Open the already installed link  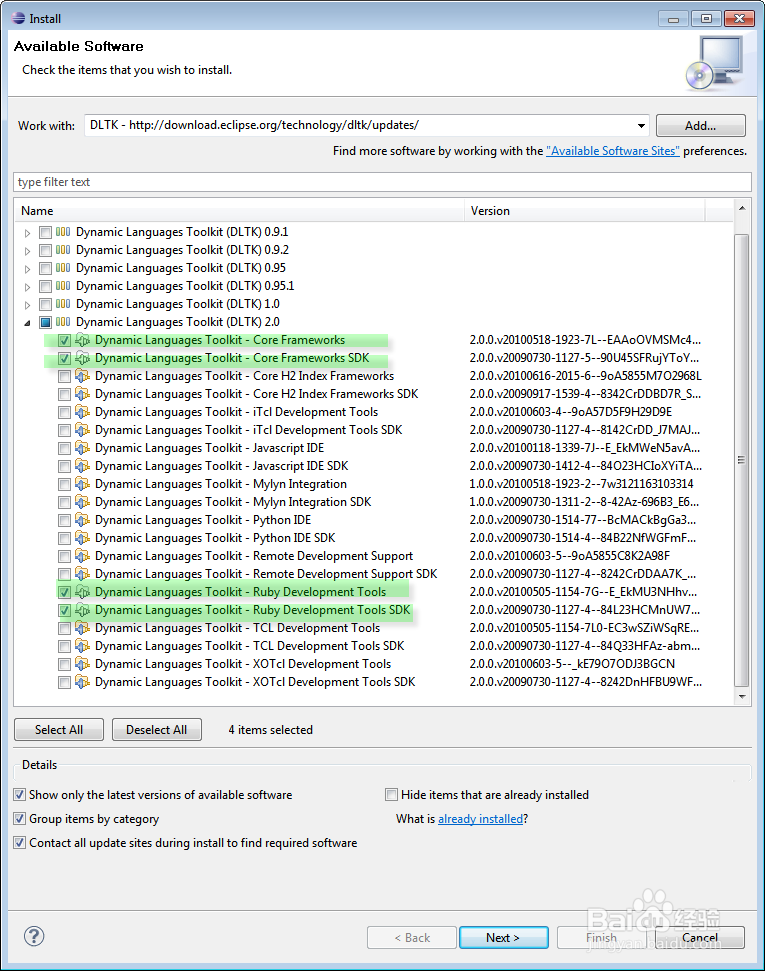pyautogui.click(x=481, y=819)
